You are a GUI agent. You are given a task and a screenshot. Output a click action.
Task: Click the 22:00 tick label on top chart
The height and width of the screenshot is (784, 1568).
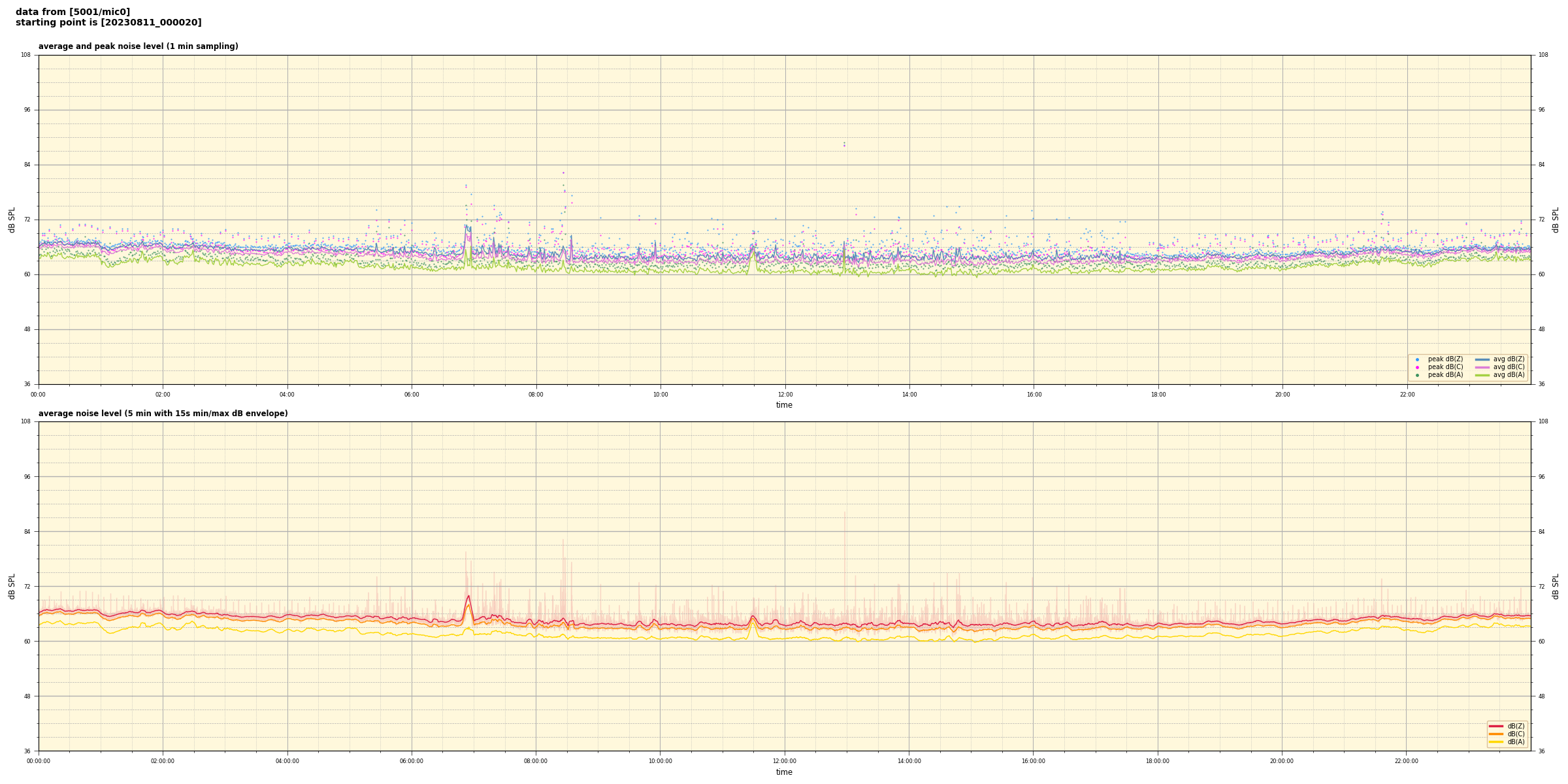coord(1407,395)
